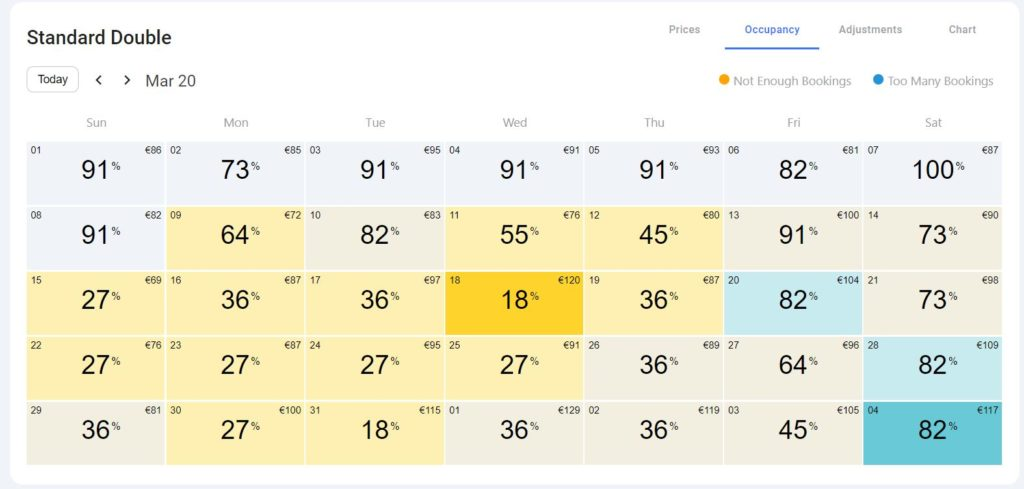This screenshot has width=1024, height=489.
Task: Click Saturday 28 cell priced €109
Action: pyautogui.click(x=933, y=368)
